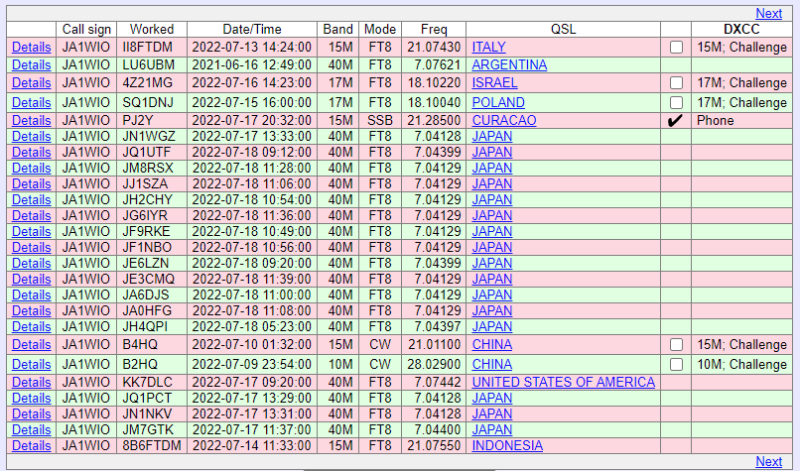Tick the checkbox in the POLAND row
The height and width of the screenshot is (471, 800).
[677, 102]
